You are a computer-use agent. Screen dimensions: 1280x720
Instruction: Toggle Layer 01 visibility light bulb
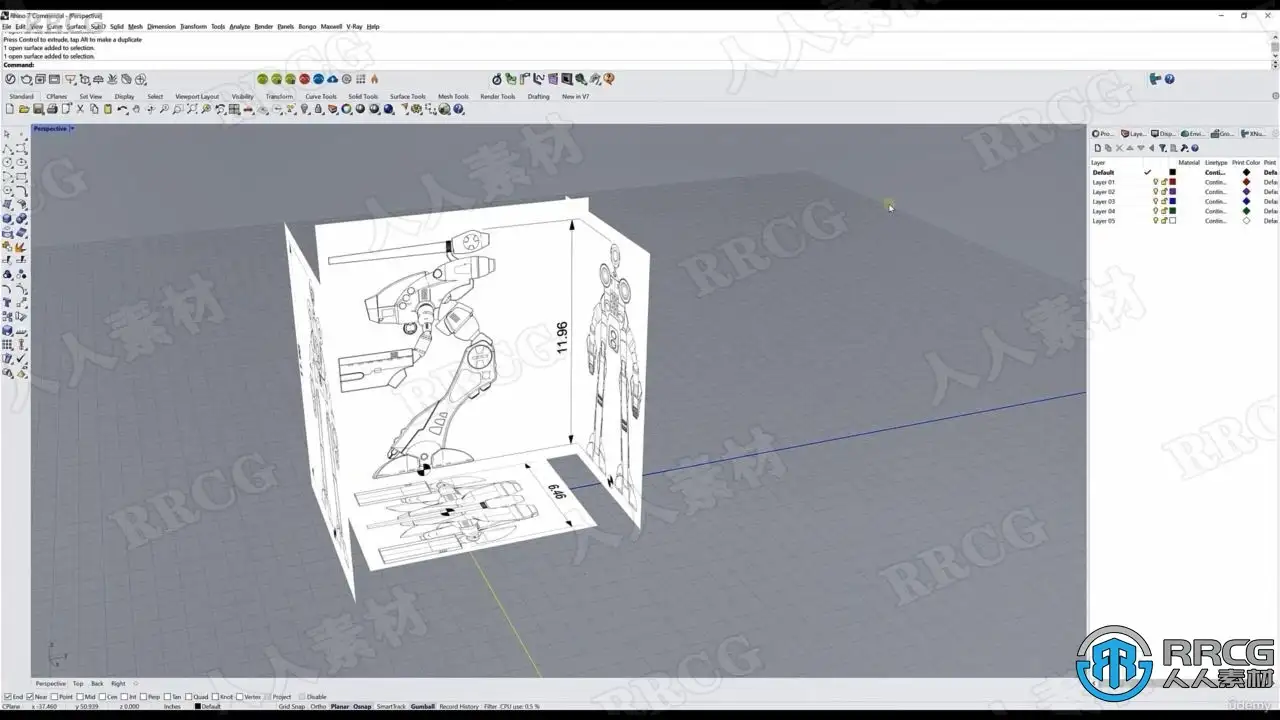pos(1155,182)
